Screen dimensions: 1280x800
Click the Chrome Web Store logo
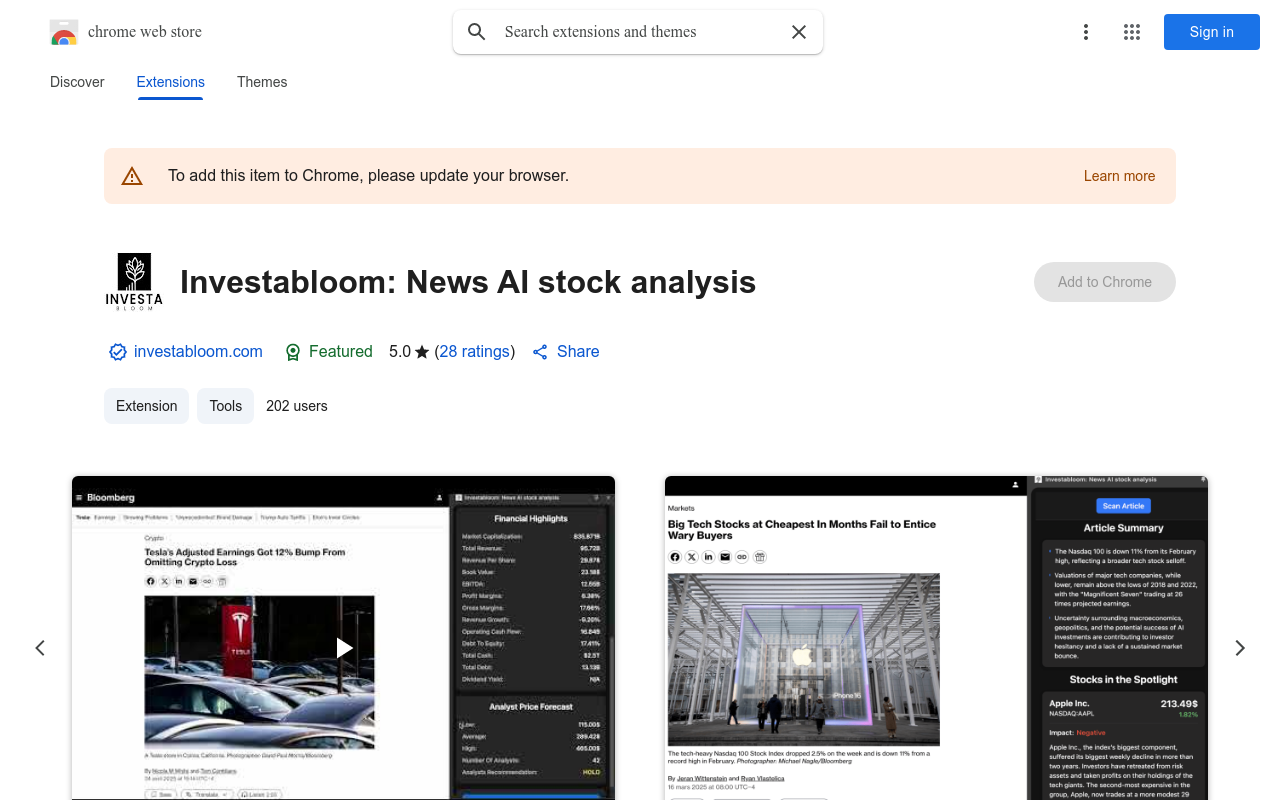(64, 31)
